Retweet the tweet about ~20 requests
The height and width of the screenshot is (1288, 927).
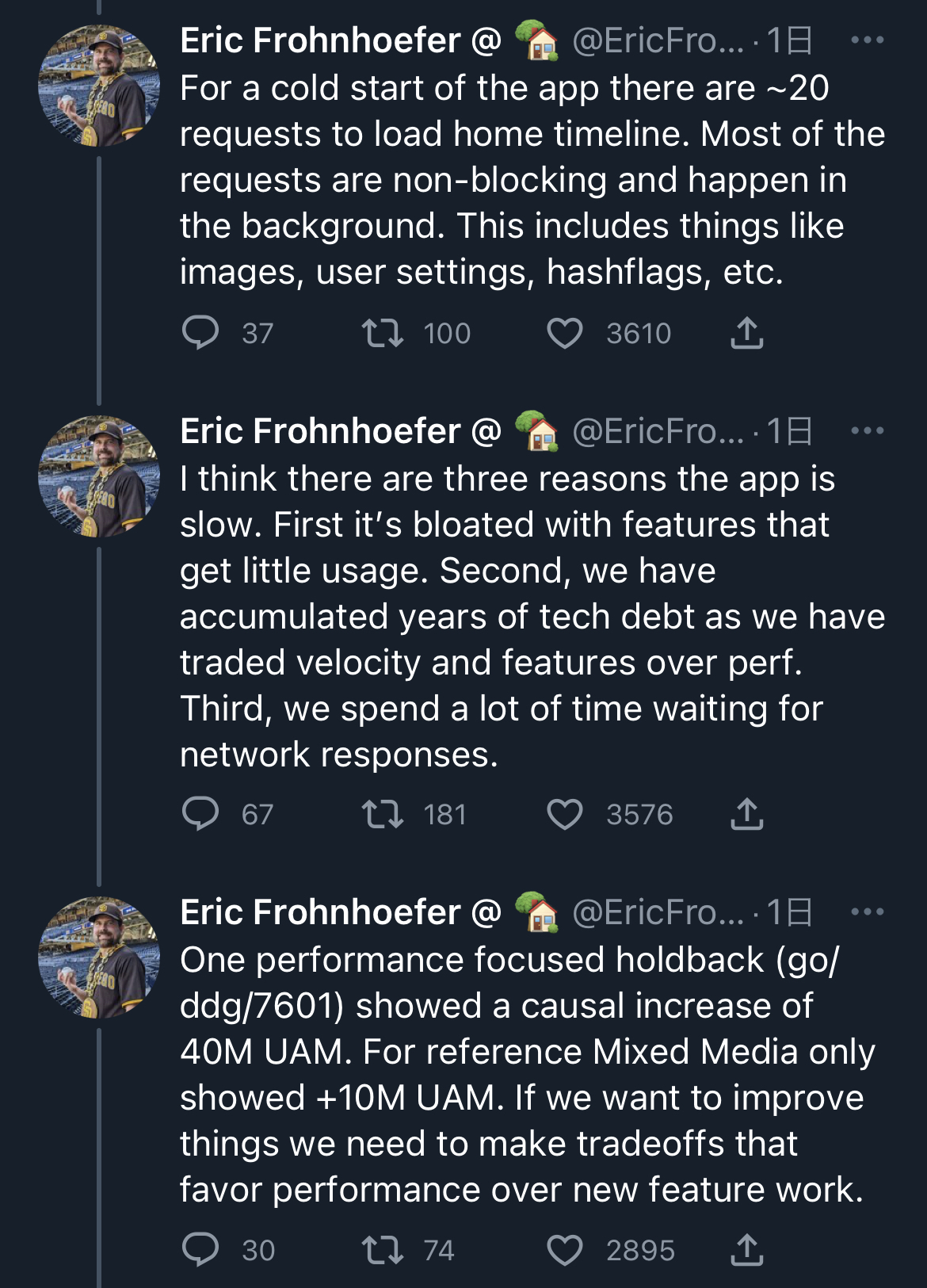[383, 333]
